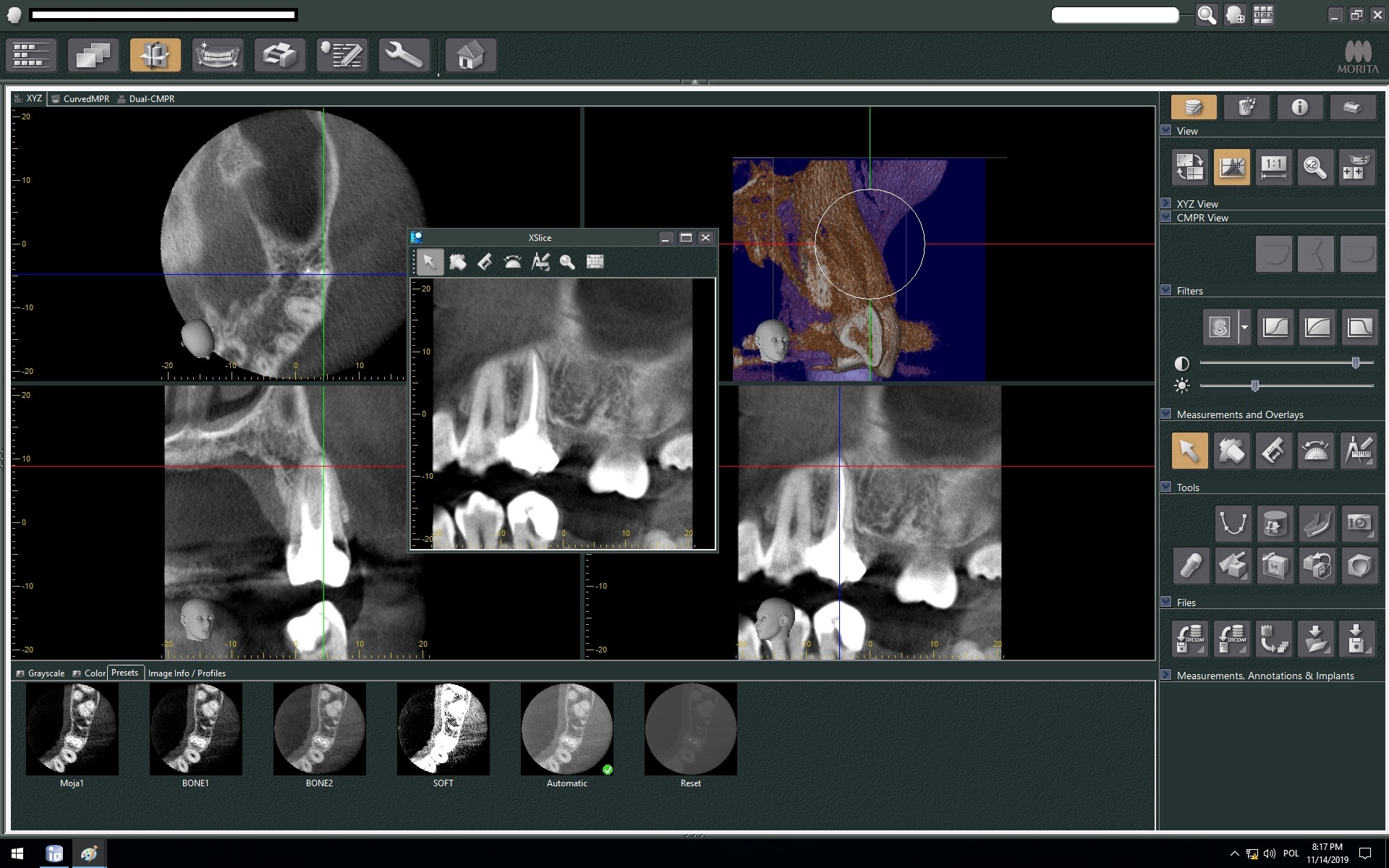1389x868 pixels.
Task: Click the x2 zoom magnifier icon
Action: (x=1315, y=167)
